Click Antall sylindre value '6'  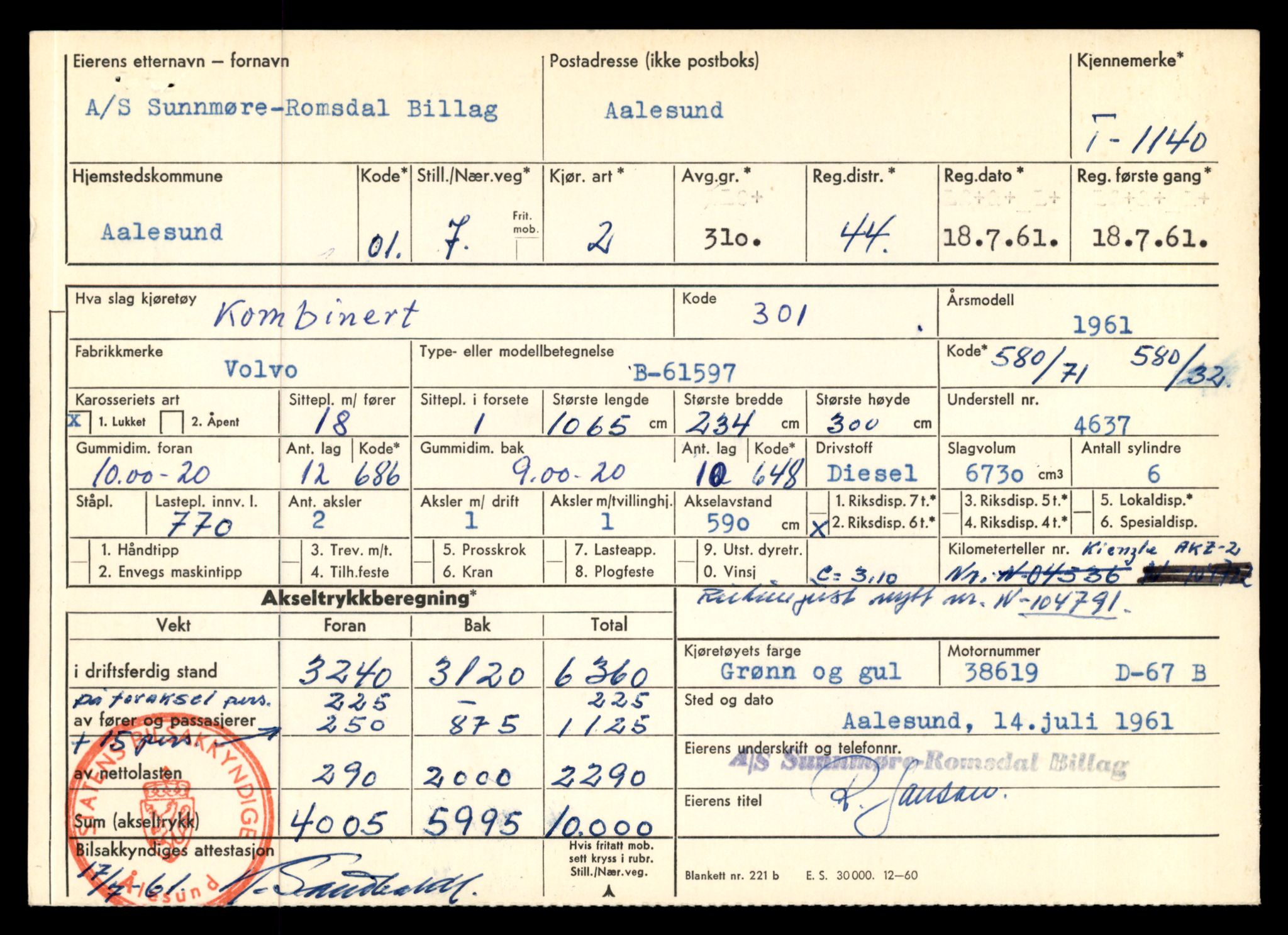[x=1153, y=474]
